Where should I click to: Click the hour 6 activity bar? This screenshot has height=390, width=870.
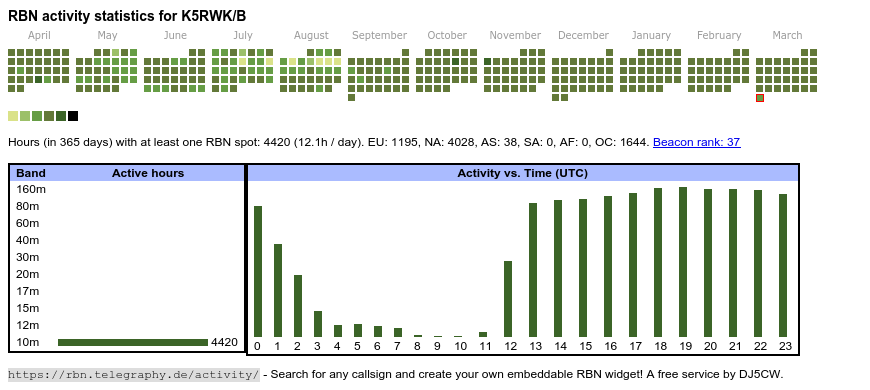pos(378,331)
